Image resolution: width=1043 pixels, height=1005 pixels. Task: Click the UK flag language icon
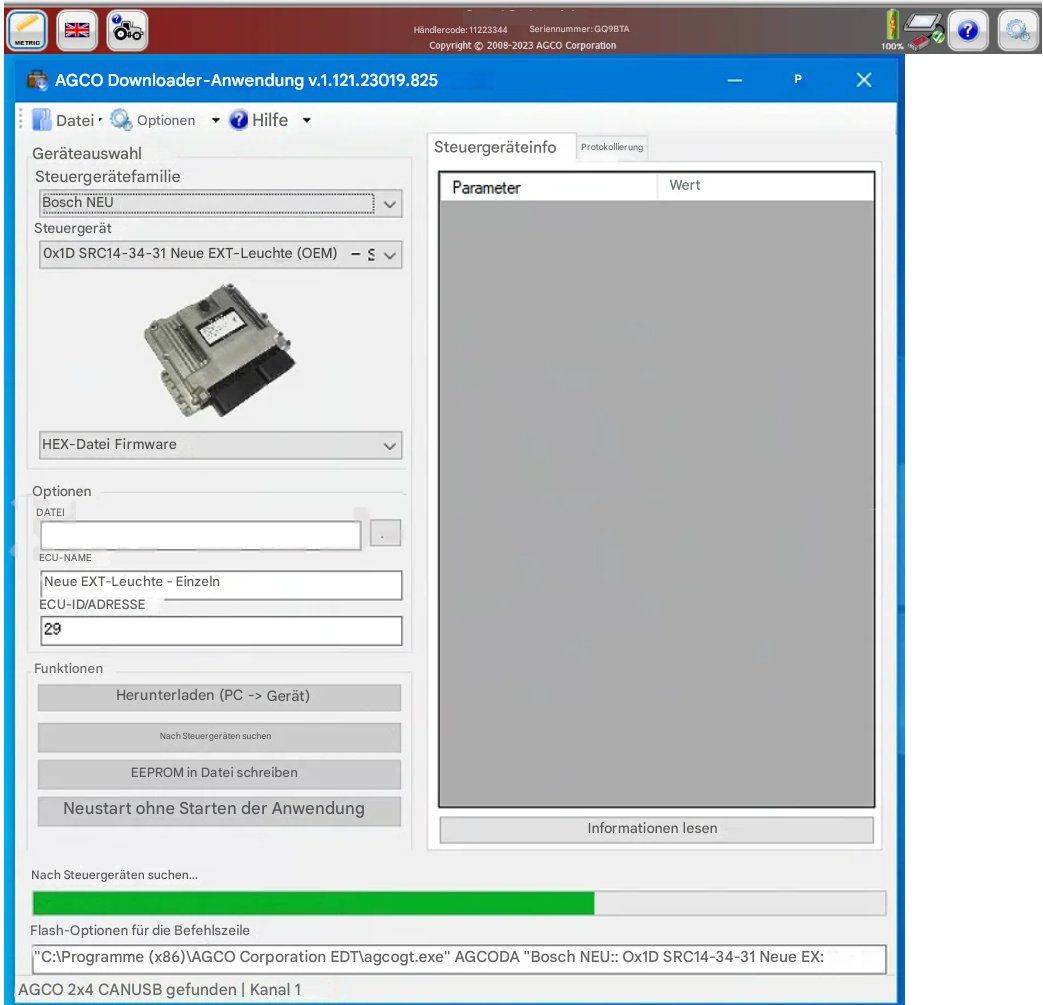[x=77, y=30]
